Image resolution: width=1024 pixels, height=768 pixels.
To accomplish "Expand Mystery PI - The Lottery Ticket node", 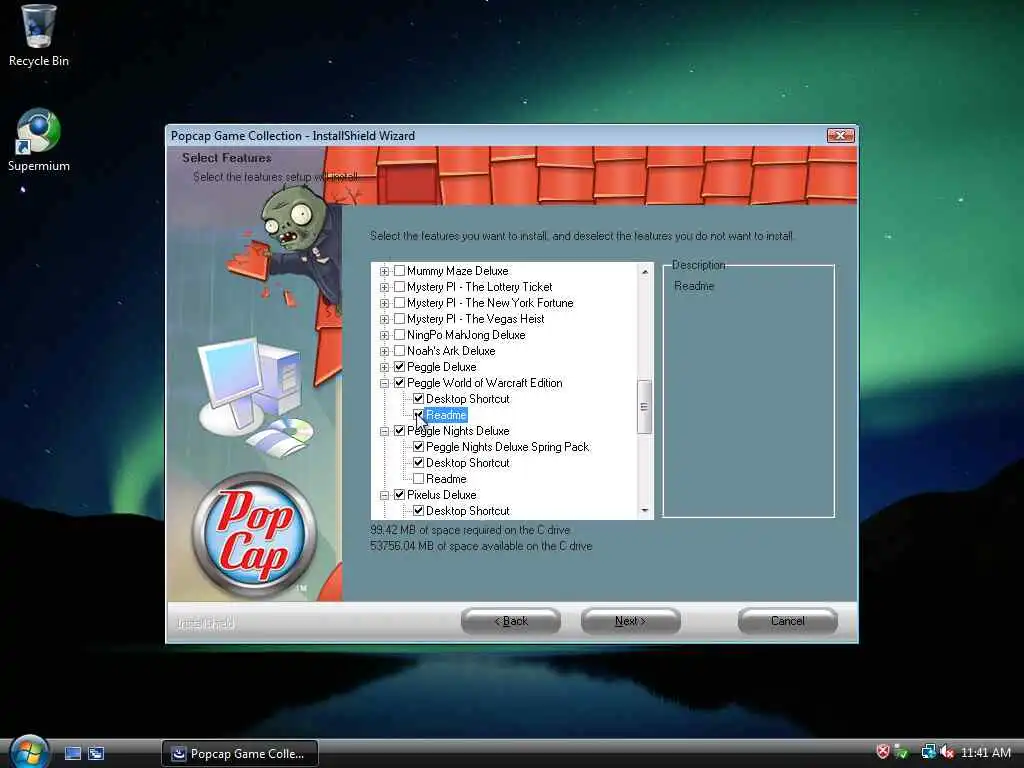I will tap(384, 287).
